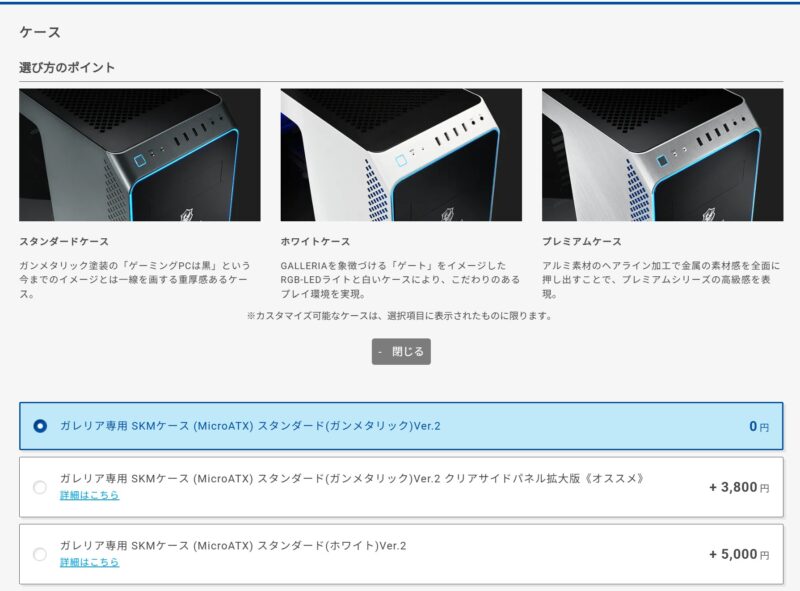Select the クリアサイドパネル拡大版 case radio button

tap(40, 487)
